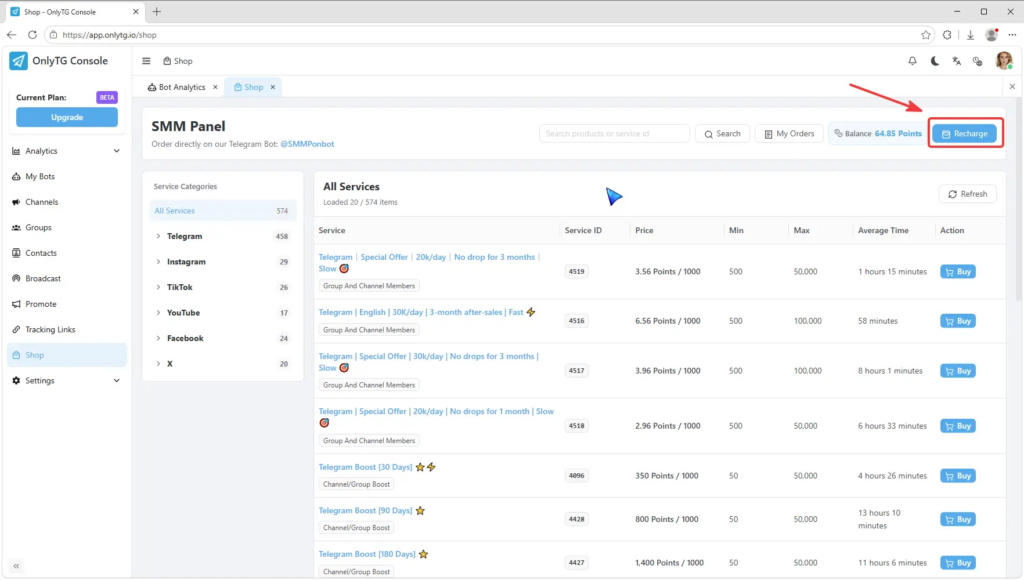This screenshot has height=580, width=1024.
Task: Close the Bot Analytics tab
Action: [x=215, y=87]
